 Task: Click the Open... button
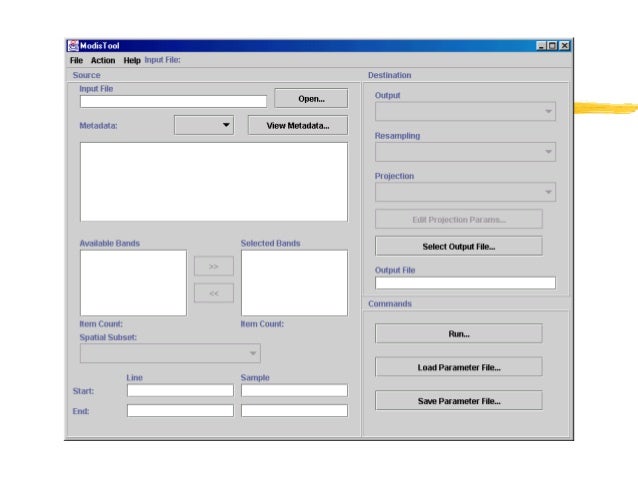(311, 98)
